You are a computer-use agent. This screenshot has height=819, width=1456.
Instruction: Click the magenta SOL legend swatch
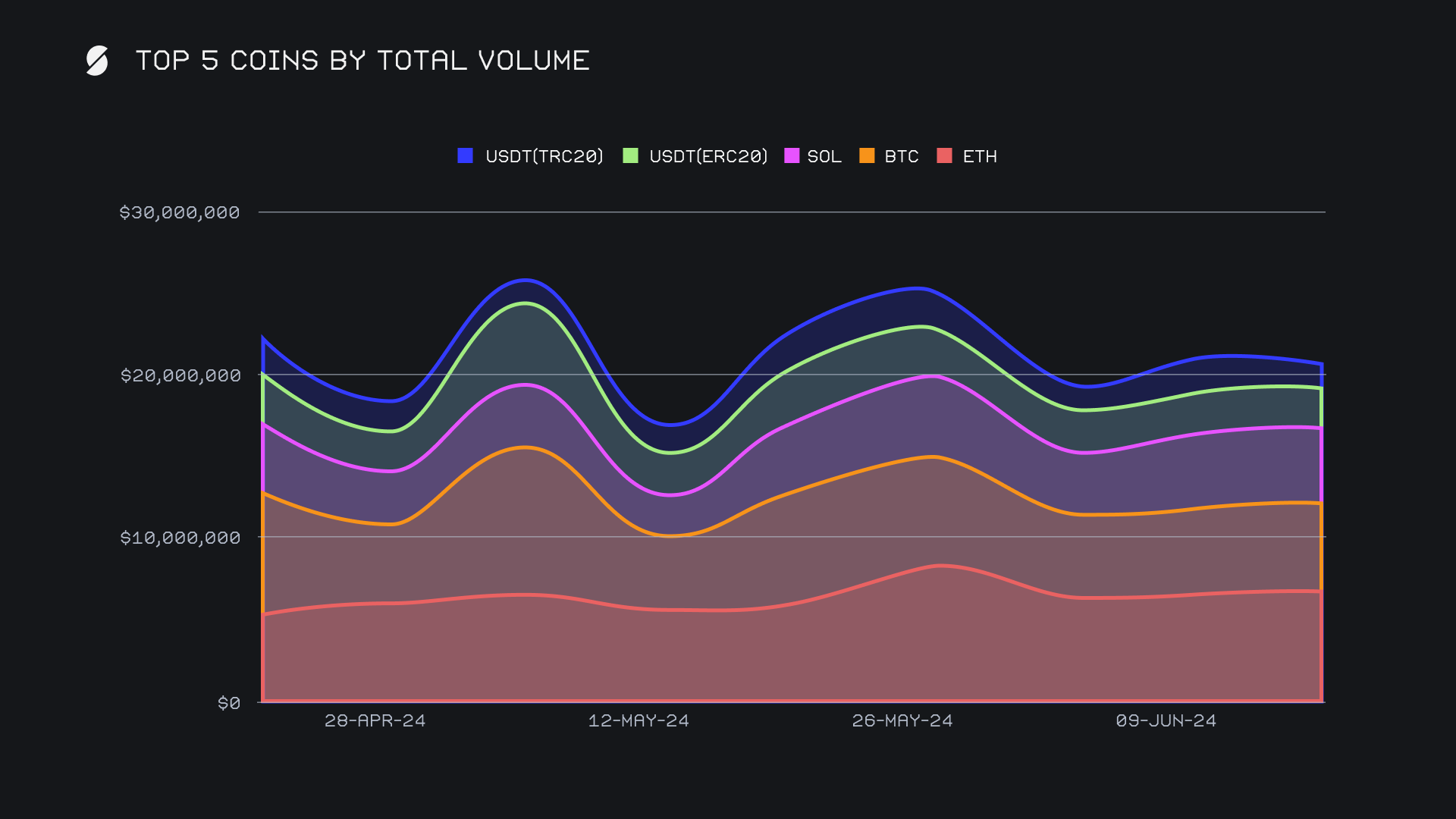click(792, 155)
